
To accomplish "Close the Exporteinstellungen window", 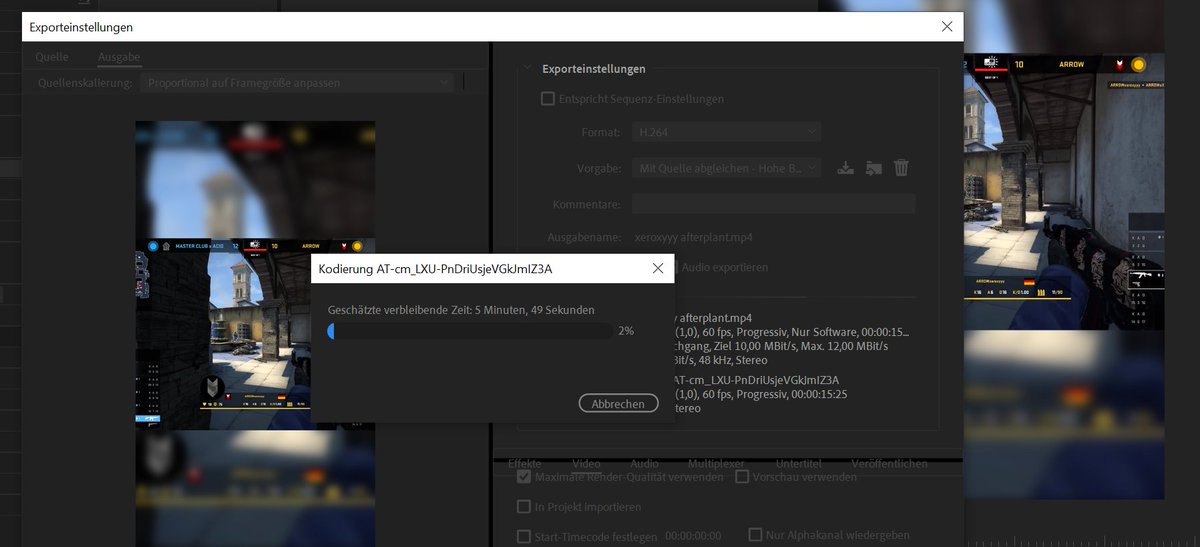I will 947,27.
